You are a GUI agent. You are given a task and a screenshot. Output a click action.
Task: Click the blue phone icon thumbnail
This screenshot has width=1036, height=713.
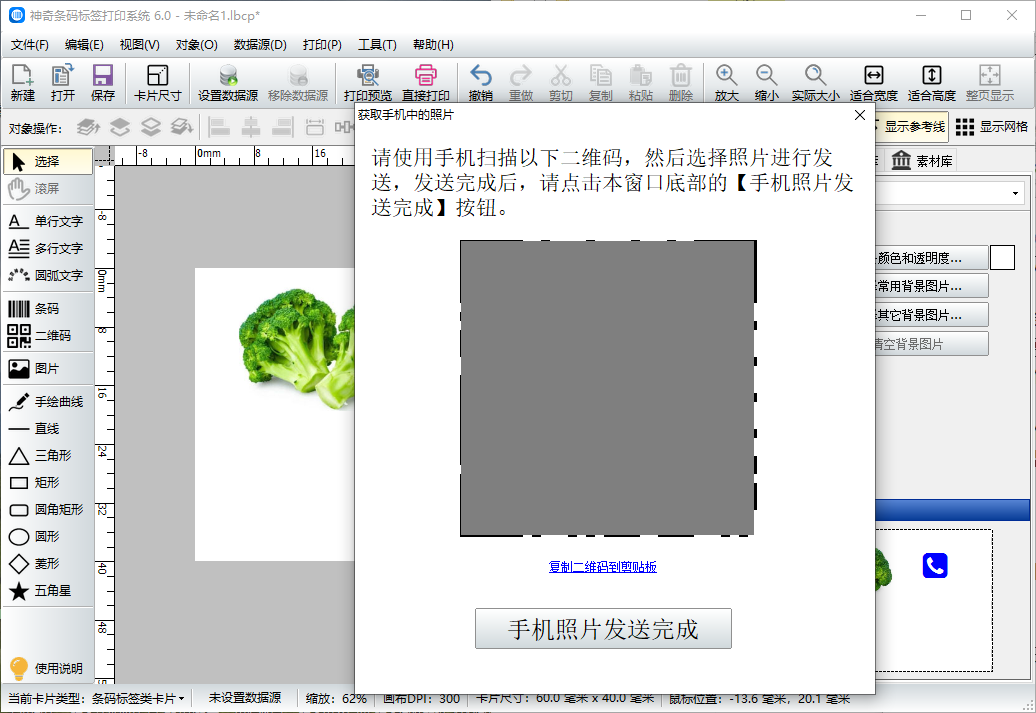pos(935,566)
